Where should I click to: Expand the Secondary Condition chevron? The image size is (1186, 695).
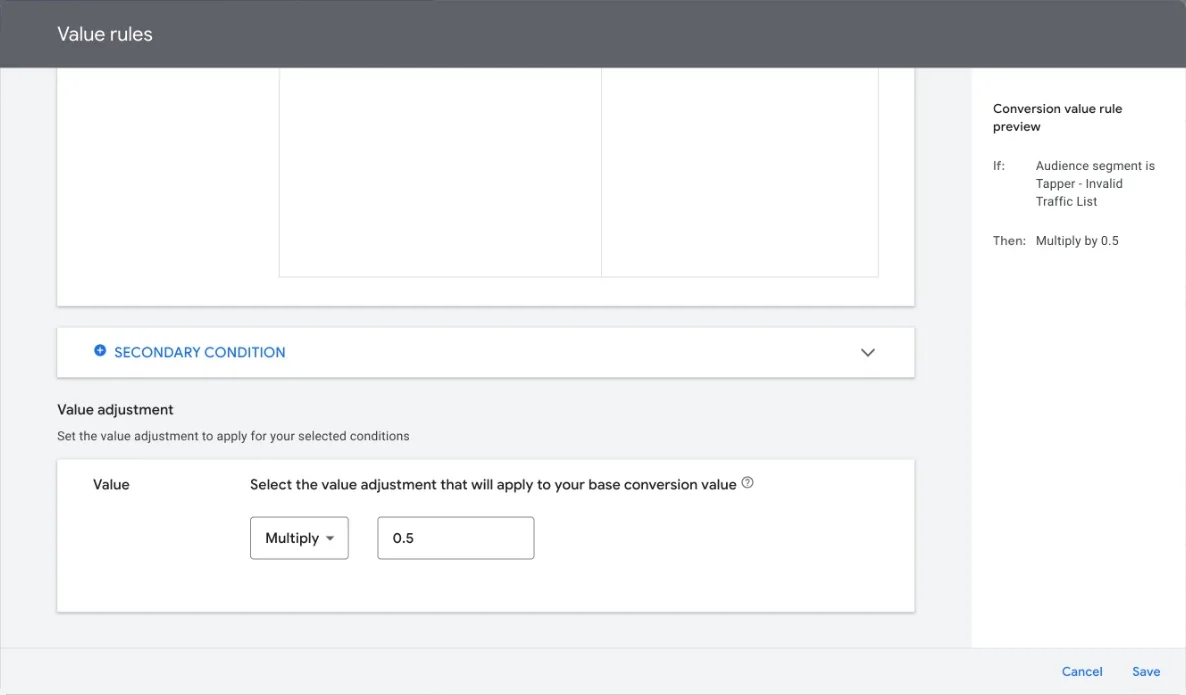868,352
